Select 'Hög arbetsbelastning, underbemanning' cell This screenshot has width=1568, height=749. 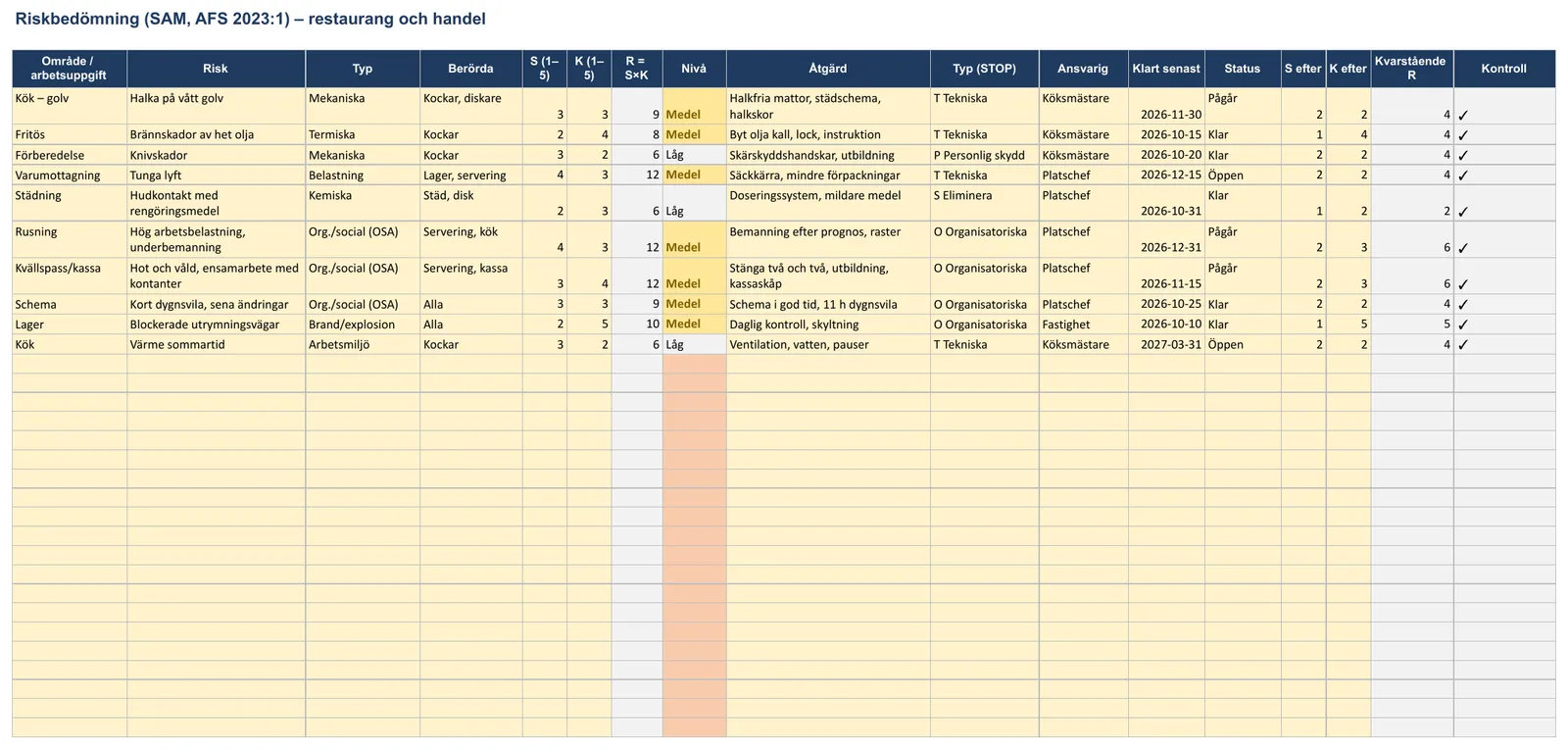point(216,239)
